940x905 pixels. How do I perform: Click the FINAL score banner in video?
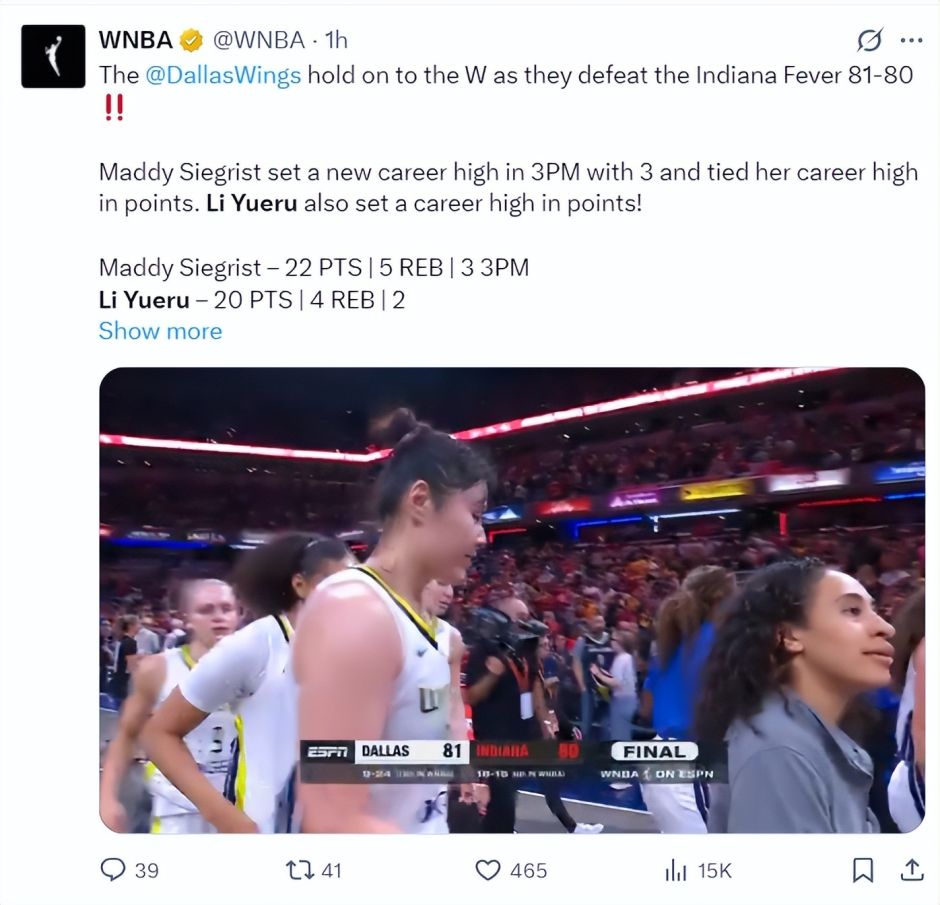point(655,752)
